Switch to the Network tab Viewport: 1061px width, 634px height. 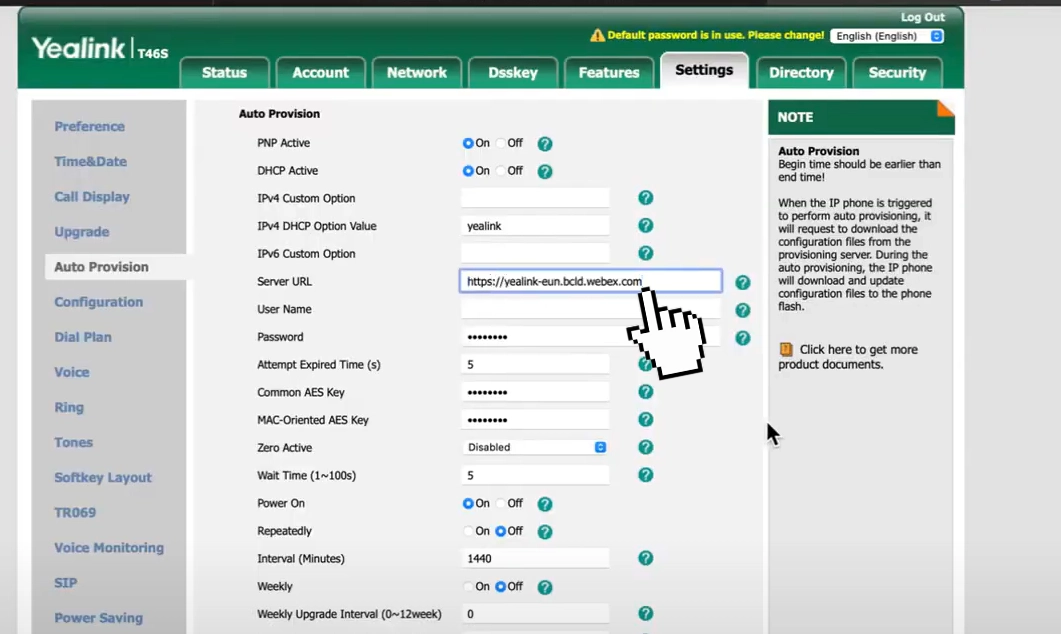[x=416, y=73]
